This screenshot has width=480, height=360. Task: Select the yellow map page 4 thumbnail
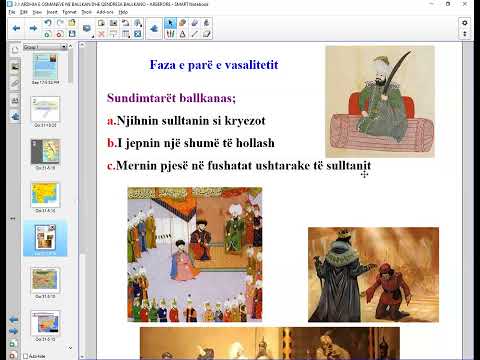(x=45, y=195)
